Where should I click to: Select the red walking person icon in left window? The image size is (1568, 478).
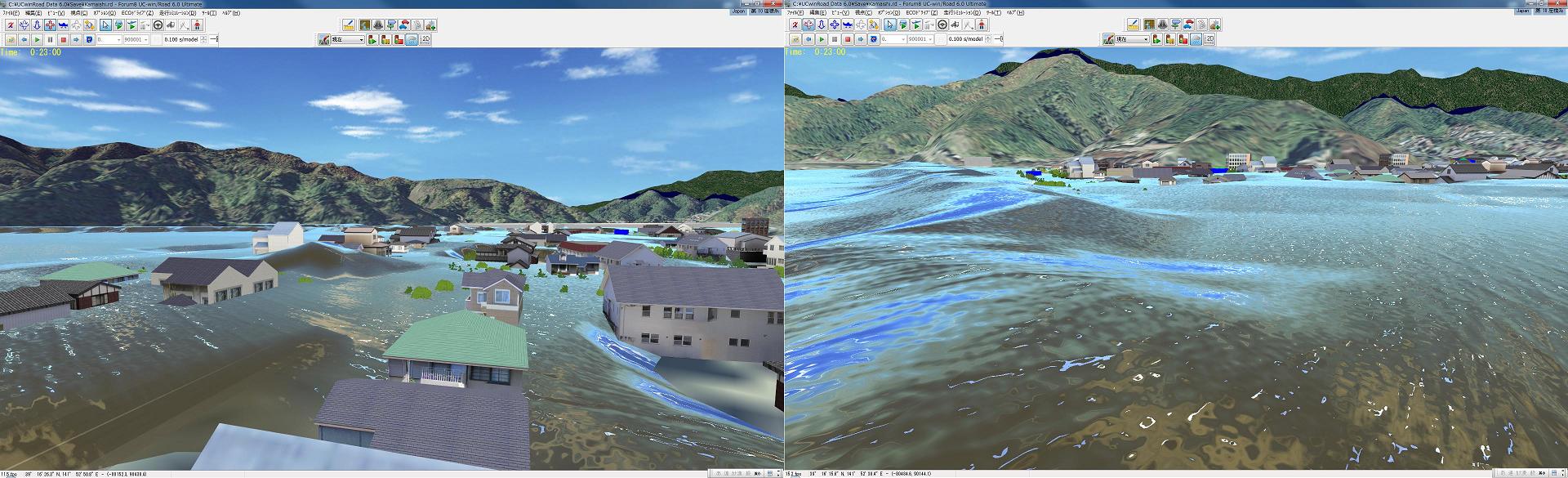tap(197, 25)
